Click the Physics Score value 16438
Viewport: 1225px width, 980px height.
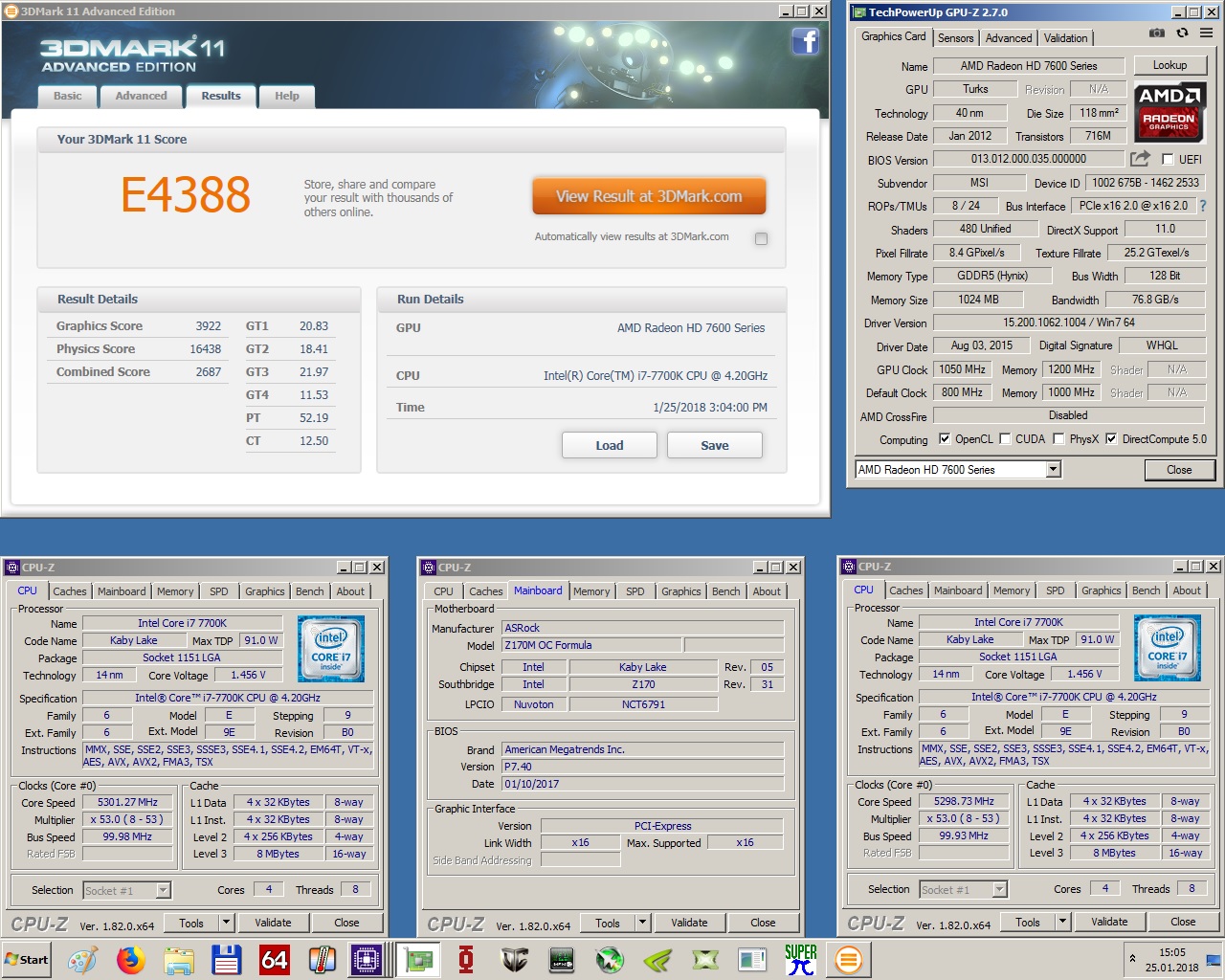(205, 349)
